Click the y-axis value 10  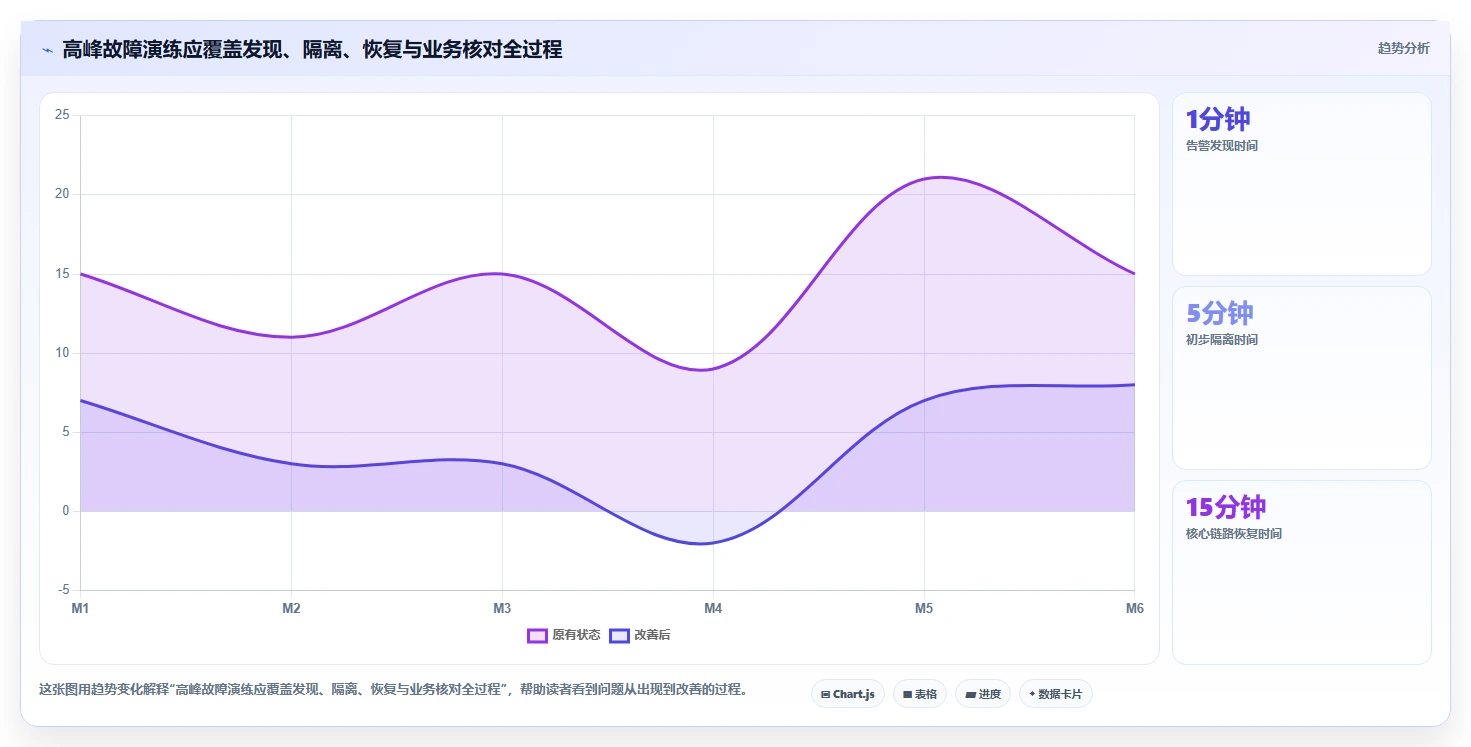click(x=62, y=353)
